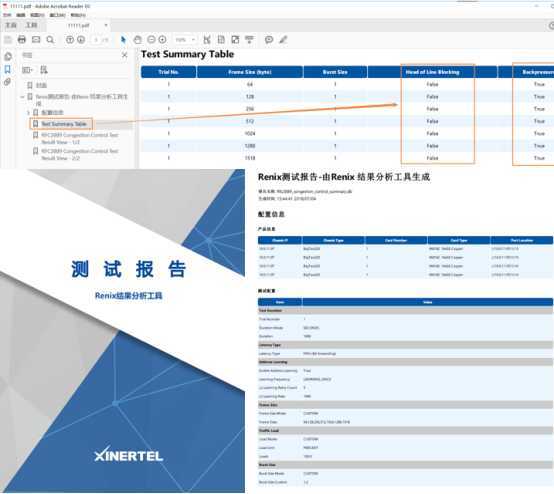
Task: Open Result View 1/2 bookmark
Action: click(x=79, y=138)
